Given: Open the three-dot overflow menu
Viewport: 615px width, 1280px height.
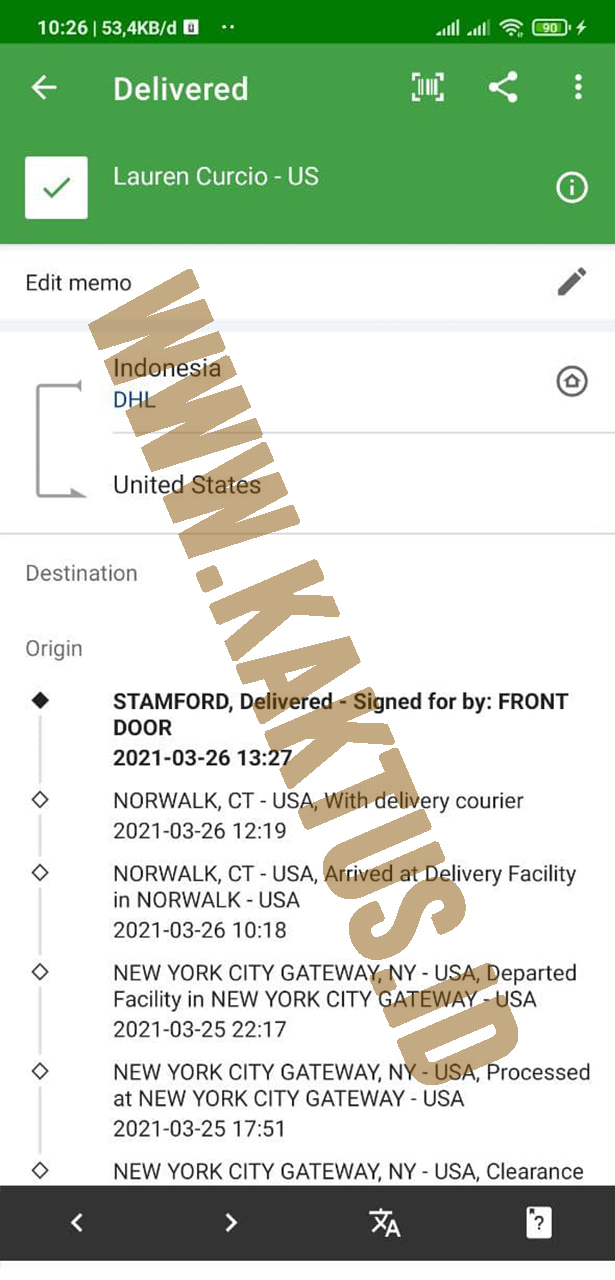Looking at the screenshot, I should pos(578,88).
